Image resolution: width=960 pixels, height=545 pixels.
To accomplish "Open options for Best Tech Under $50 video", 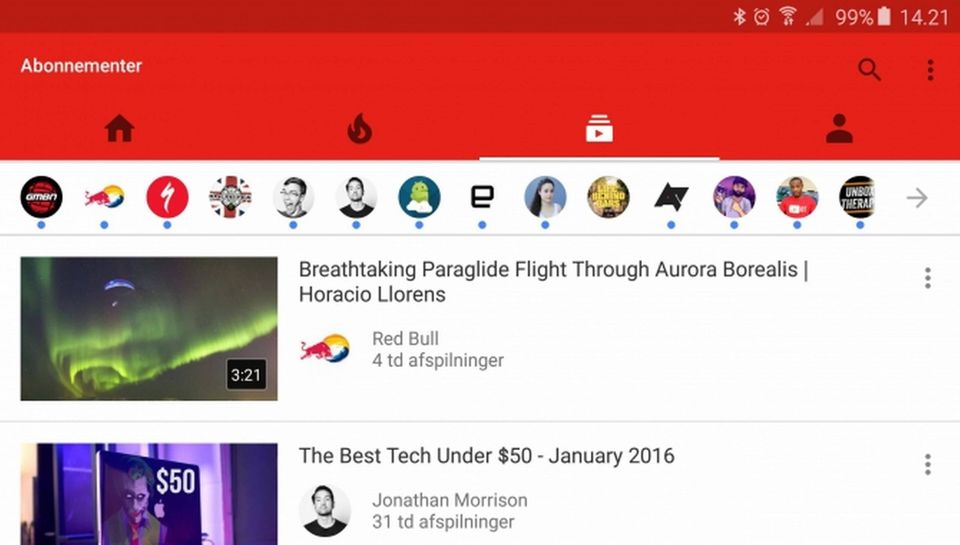I will [928, 464].
